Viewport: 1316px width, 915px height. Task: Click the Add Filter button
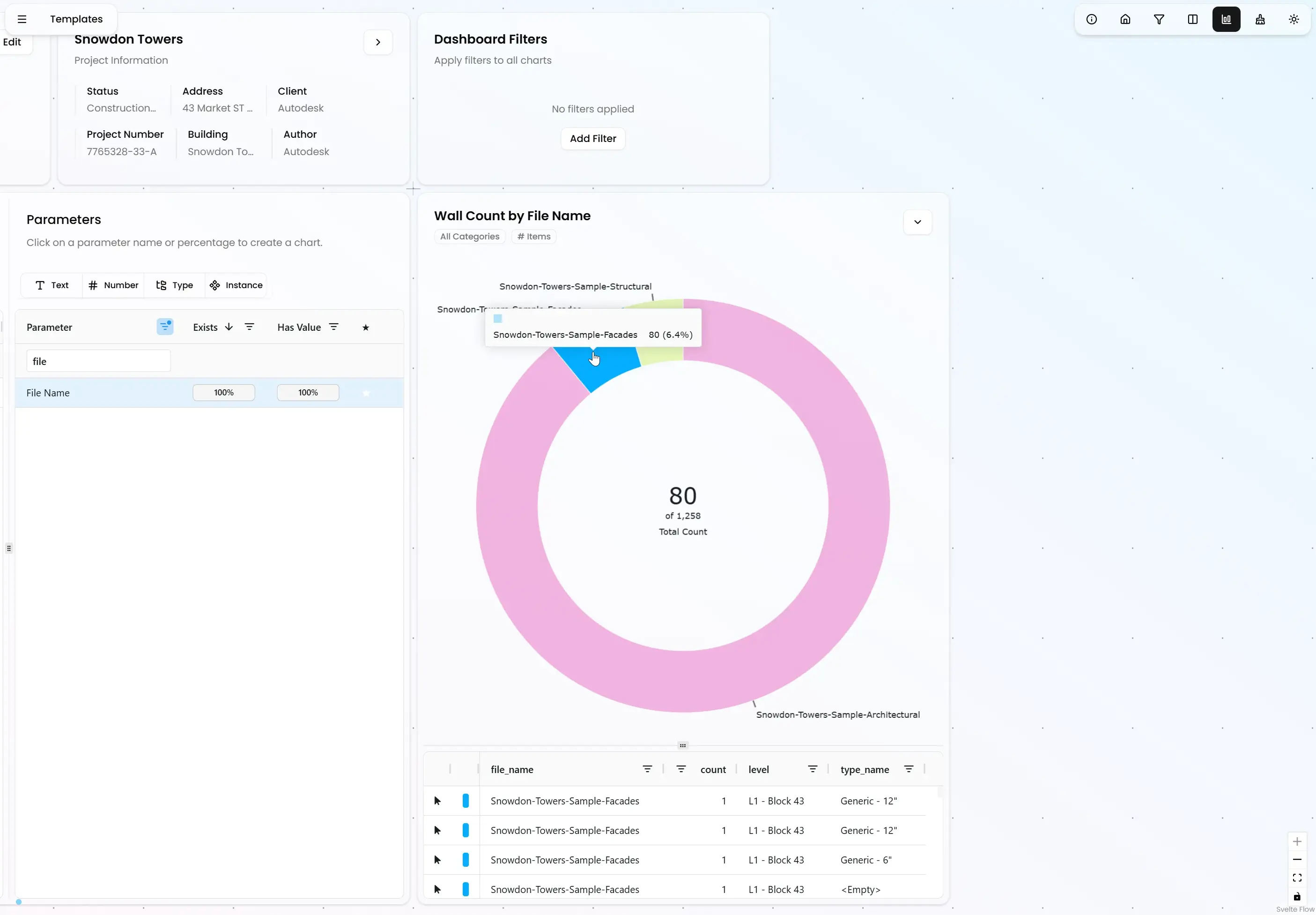coord(592,138)
